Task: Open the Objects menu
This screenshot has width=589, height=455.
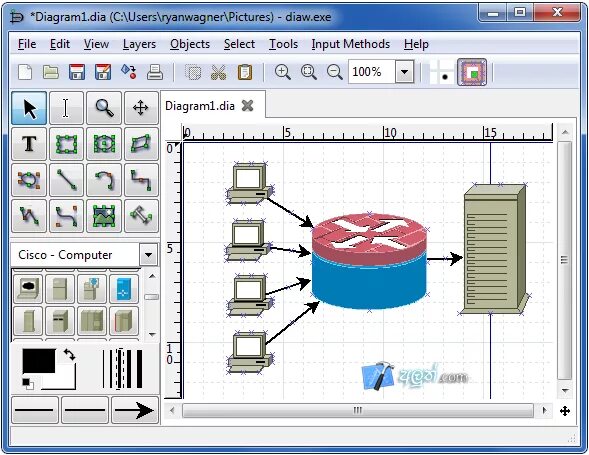Action: tap(190, 44)
